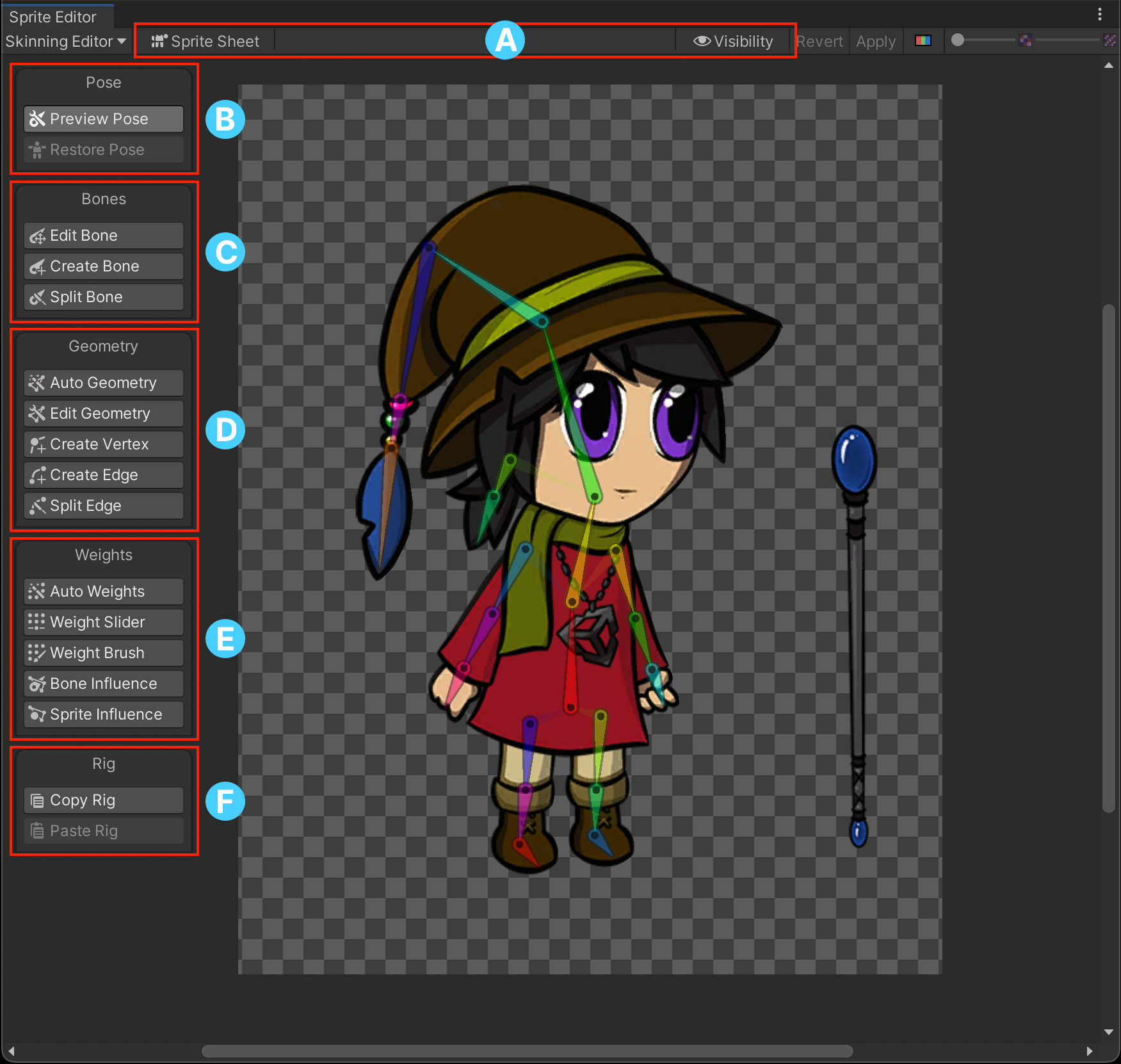Pick the Weight Brush tool
This screenshot has height=1064, width=1121.
pos(104,653)
